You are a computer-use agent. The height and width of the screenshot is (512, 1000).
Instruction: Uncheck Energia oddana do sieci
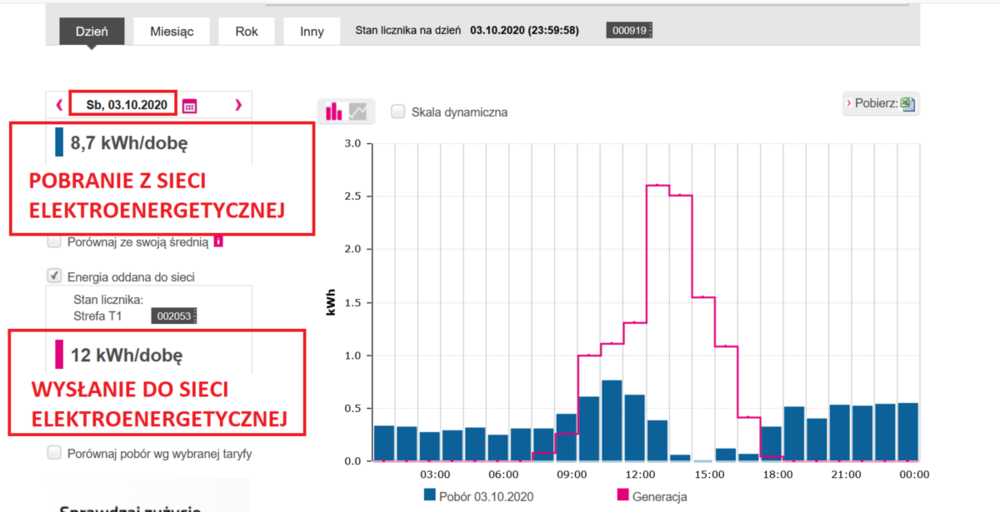click(x=55, y=275)
